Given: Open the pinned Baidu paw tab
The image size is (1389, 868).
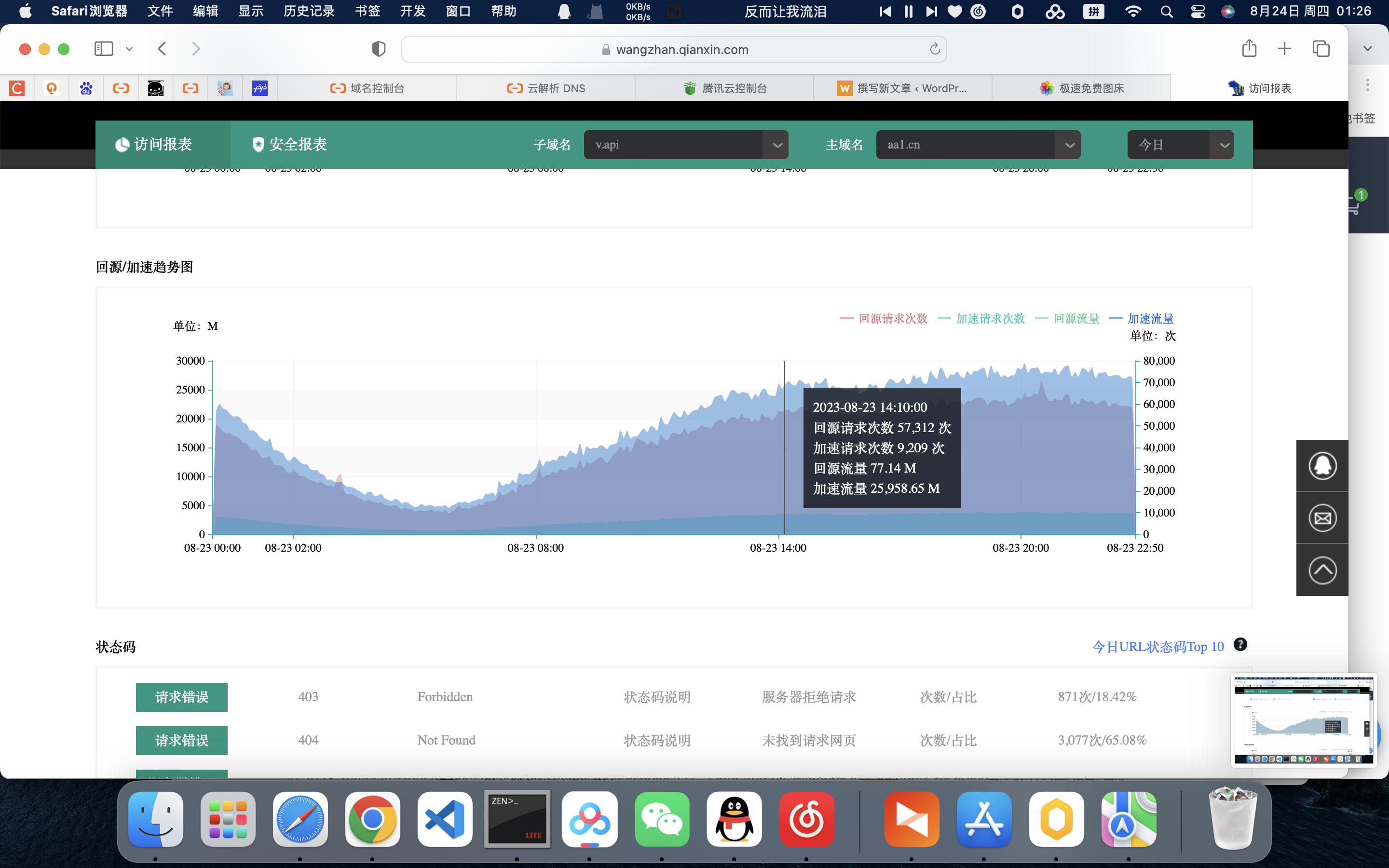Looking at the screenshot, I should (x=86, y=88).
